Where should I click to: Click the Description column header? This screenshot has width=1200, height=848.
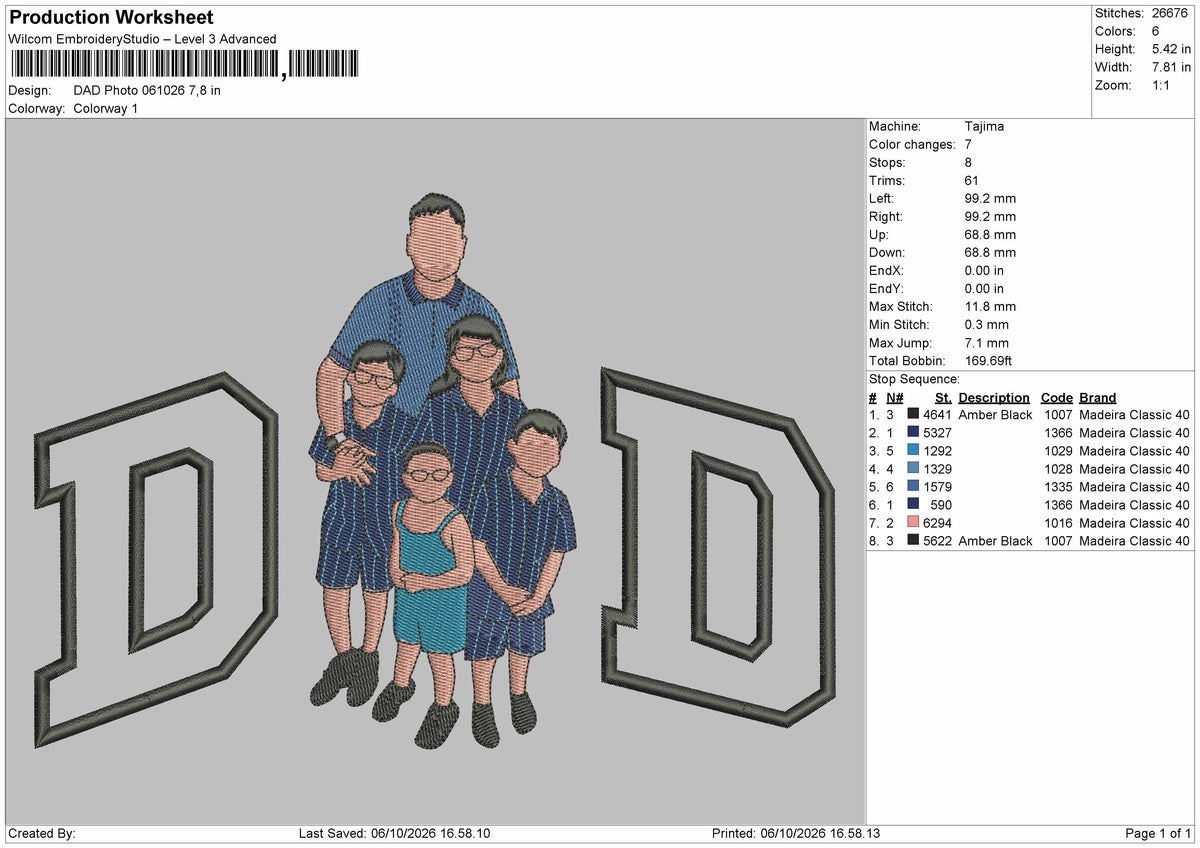(x=994, y=397)
